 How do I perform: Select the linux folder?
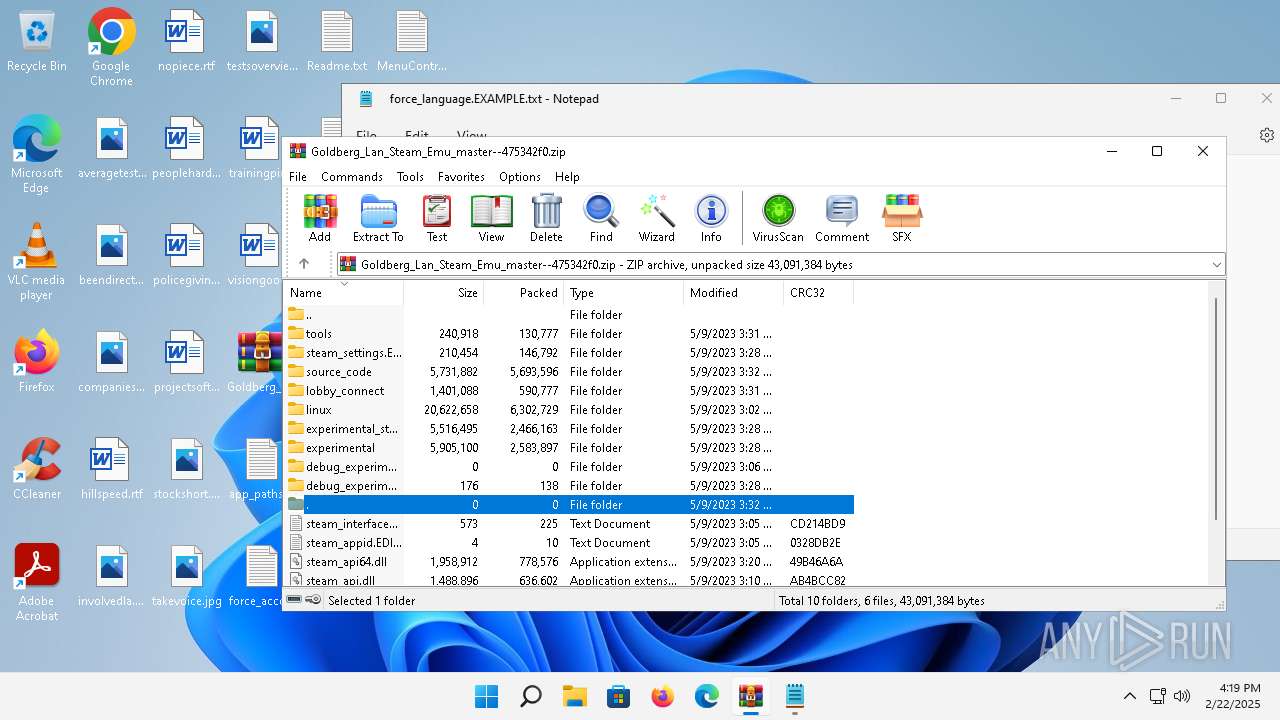569,410
